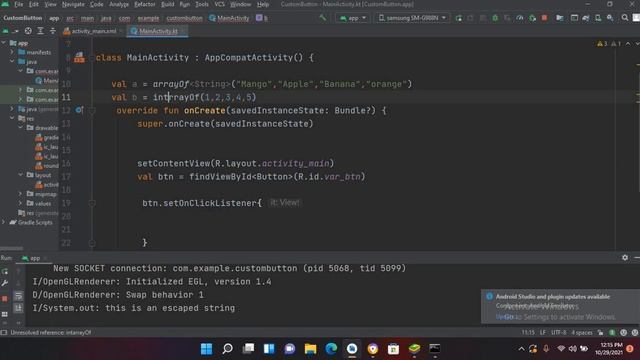Stop the process with the Run panel's red square

pyautogui.click(x=5, y=299)
